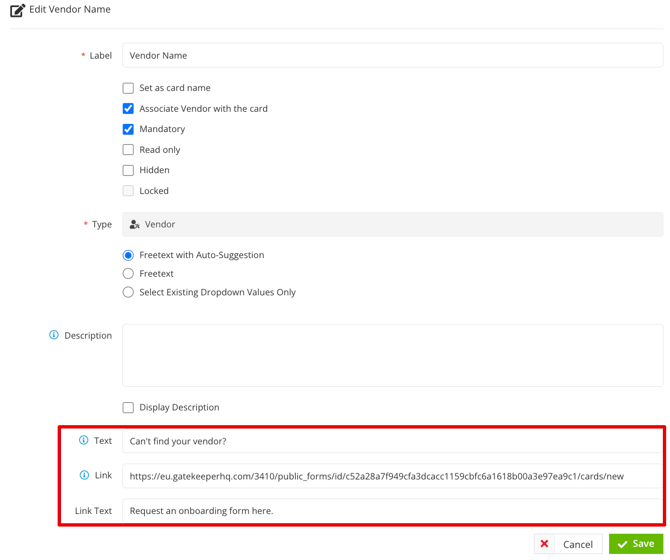Click the checkmark icon on Save button
The width and height of the screenshot is (670, 560).
(623, 544)
